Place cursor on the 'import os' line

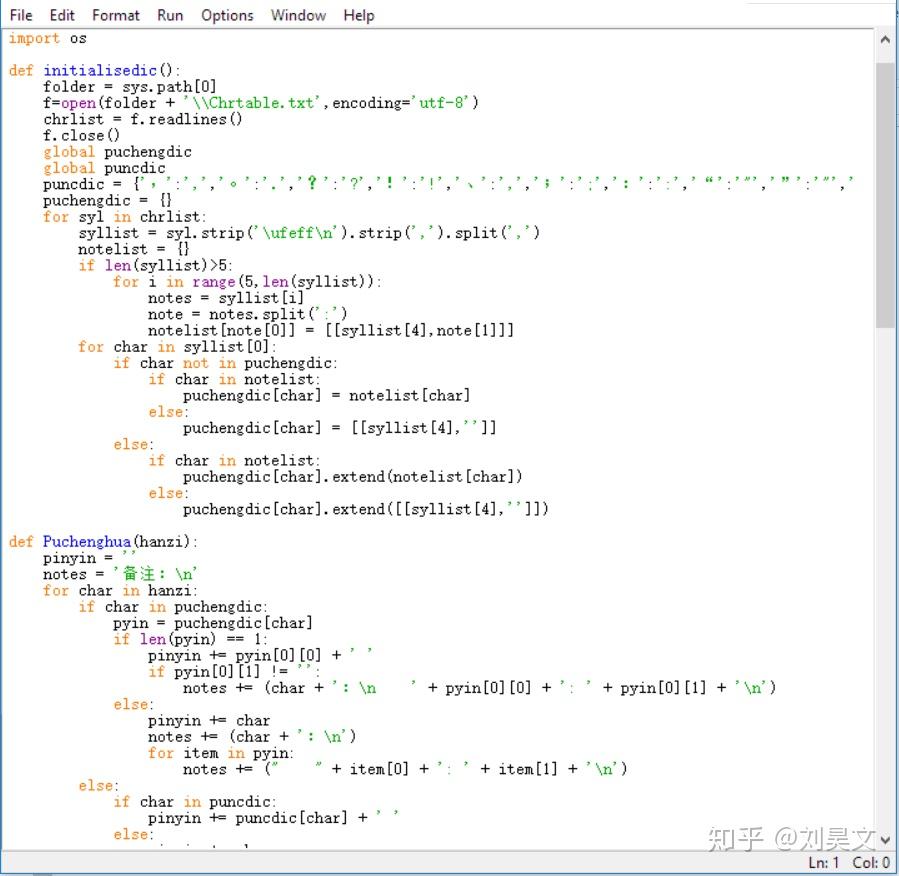pyautogui.click(x=48, y=38)
